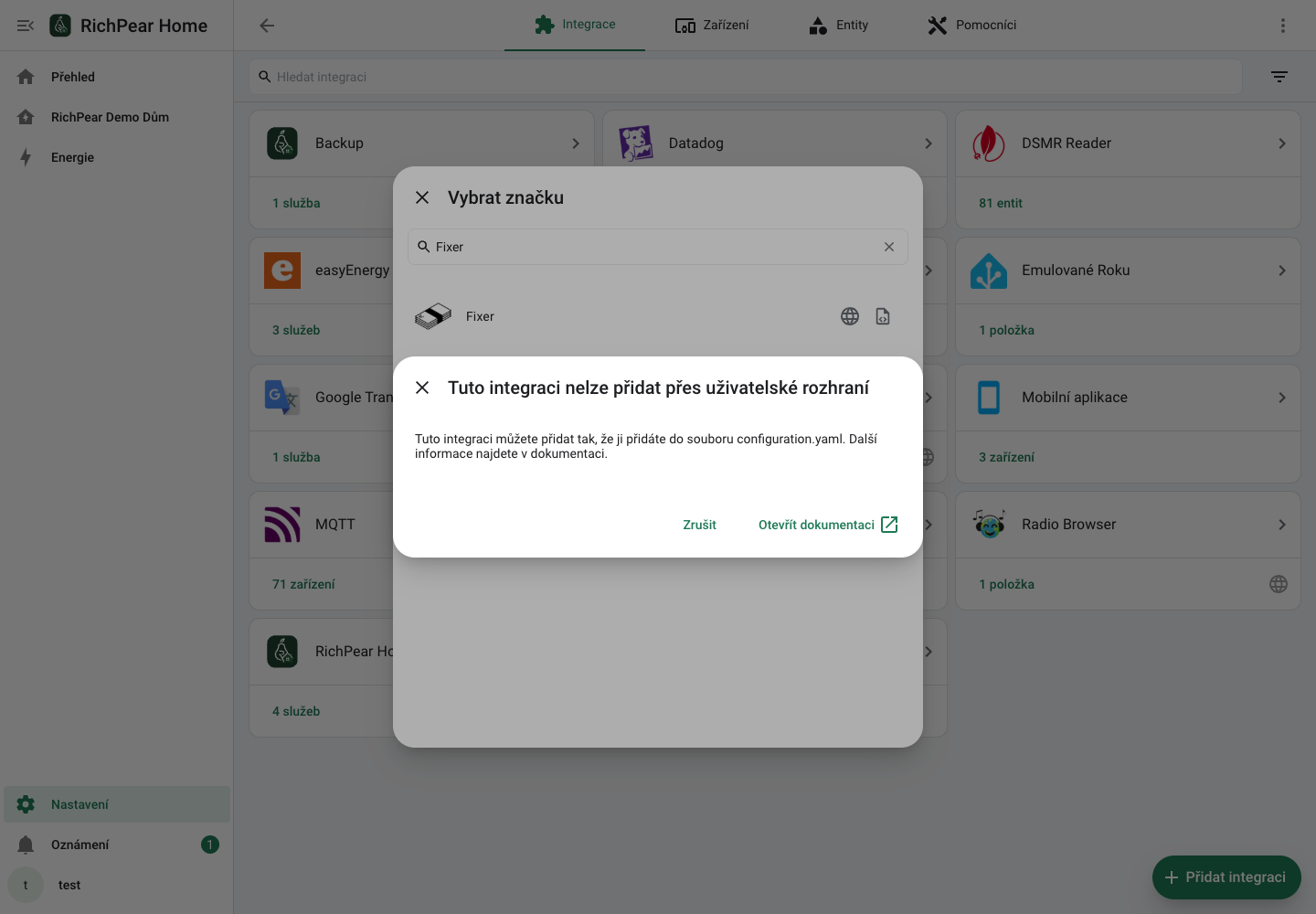Click the Mobilní aplikace icon
Image resolution: width=1316 pixels, height=914 pixels.
point(989,398)
